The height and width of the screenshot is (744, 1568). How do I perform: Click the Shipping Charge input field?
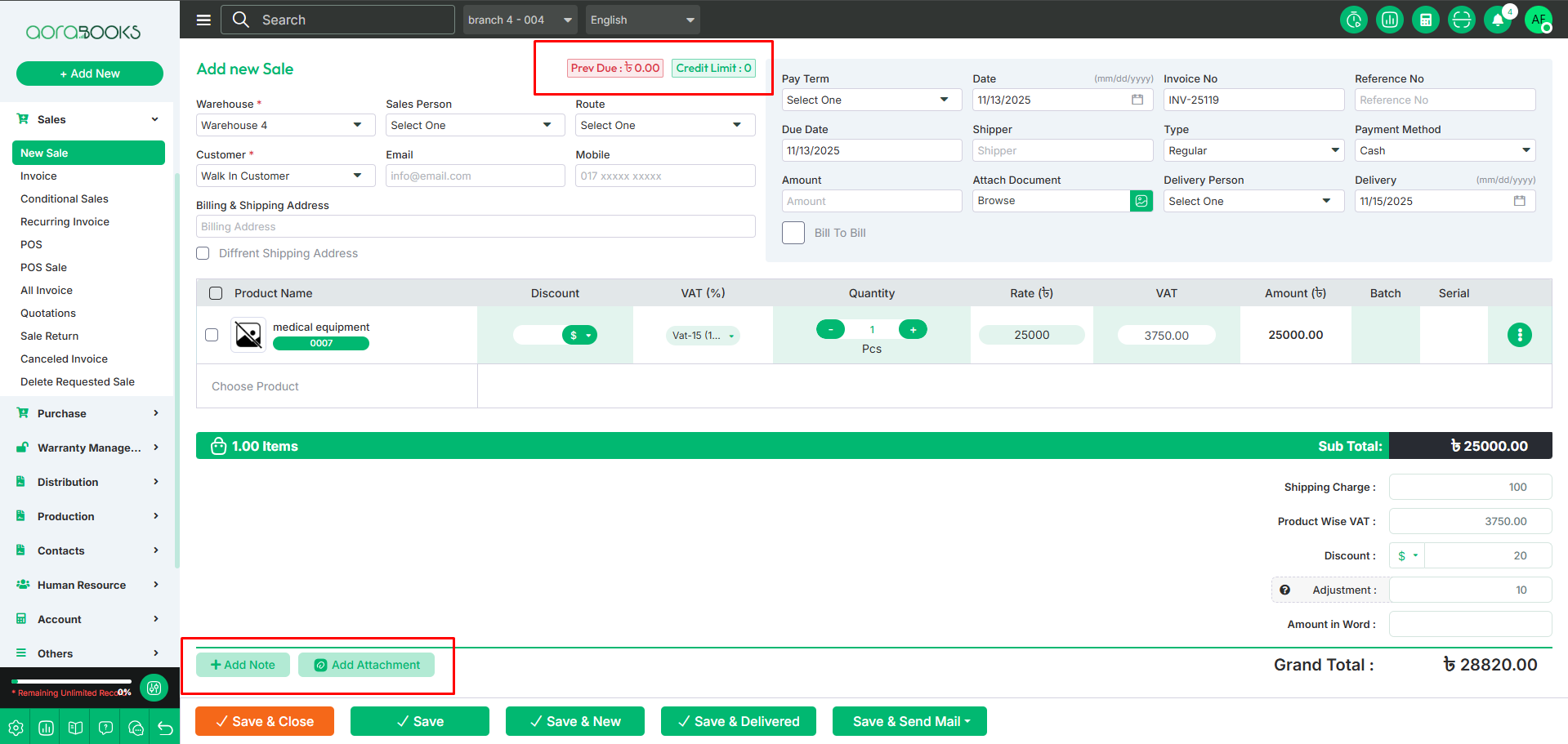click(1469, 487)
